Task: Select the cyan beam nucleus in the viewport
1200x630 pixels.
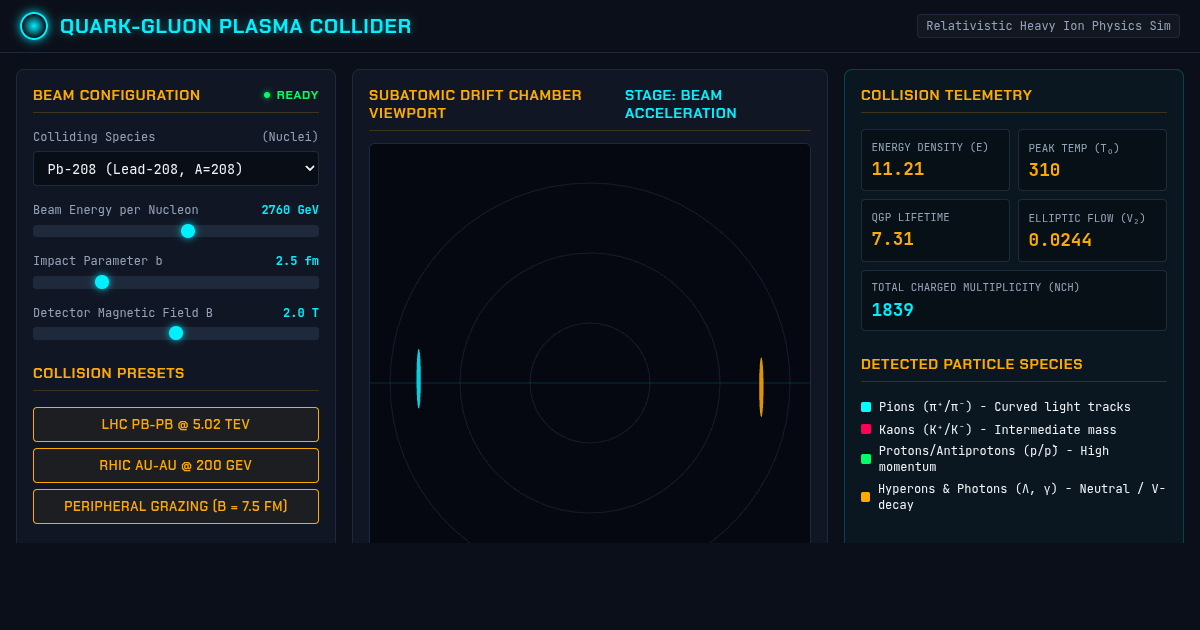Action: tap(419, 378)
